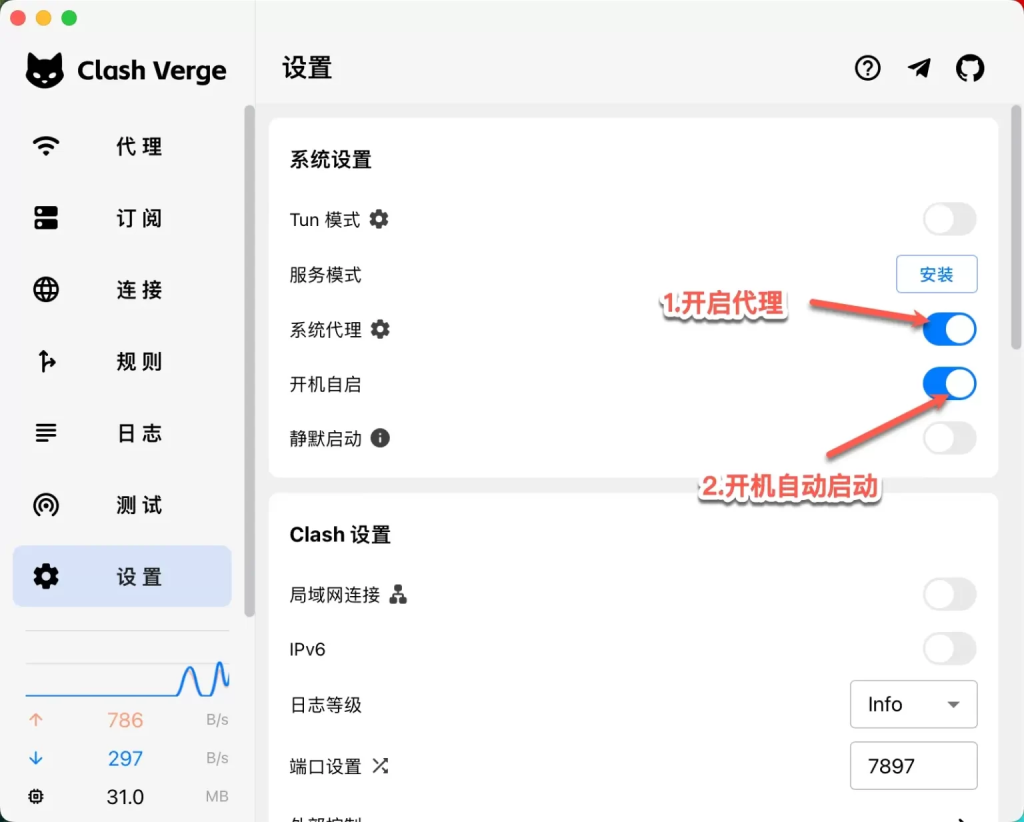This screenshot has width=1024, height=822.
Task: Enable the IPv6 toggle
Action: pos(948,649)
